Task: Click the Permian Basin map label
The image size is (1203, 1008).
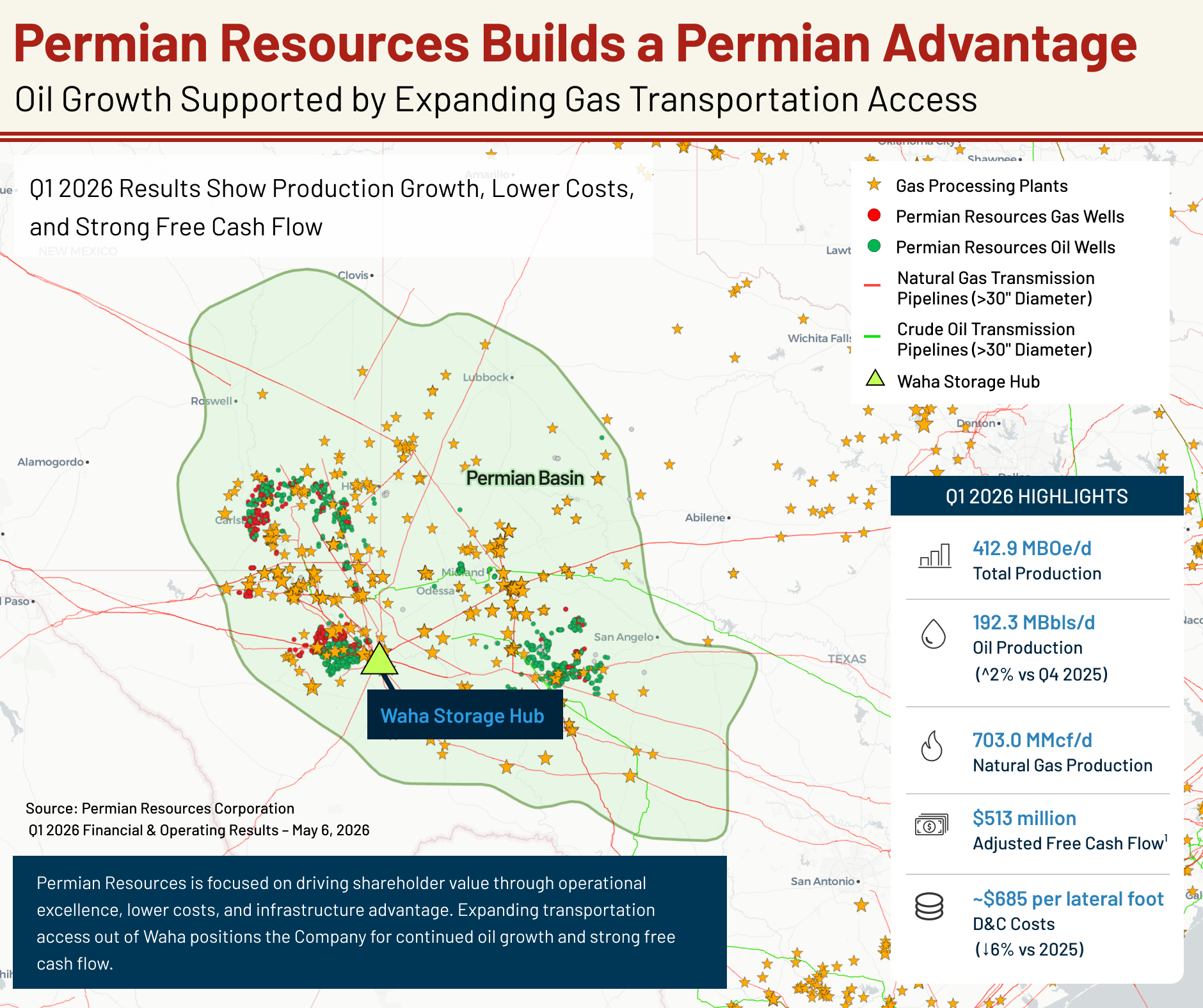Action: (525, 478)
